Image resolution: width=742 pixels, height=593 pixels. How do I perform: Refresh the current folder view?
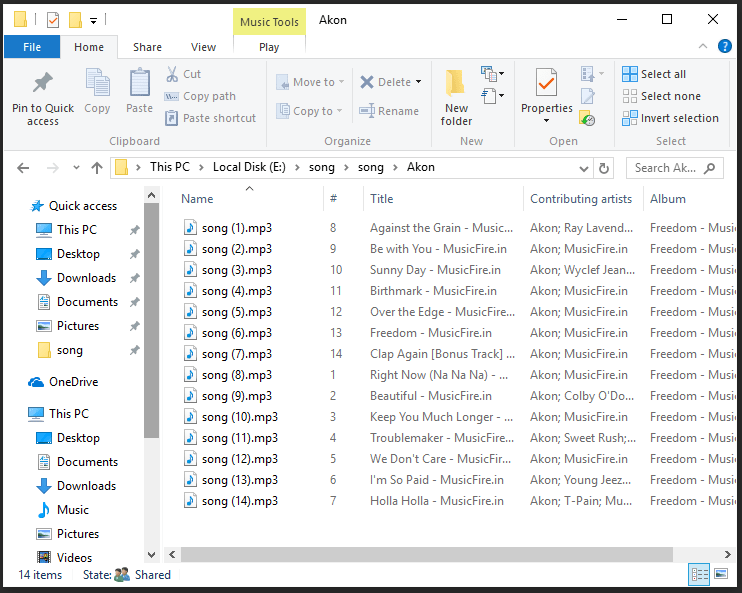pos(604,168)
